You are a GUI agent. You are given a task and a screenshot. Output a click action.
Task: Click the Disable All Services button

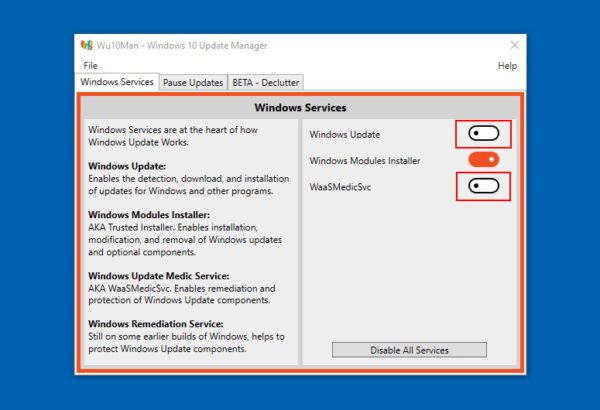[409, 350]
